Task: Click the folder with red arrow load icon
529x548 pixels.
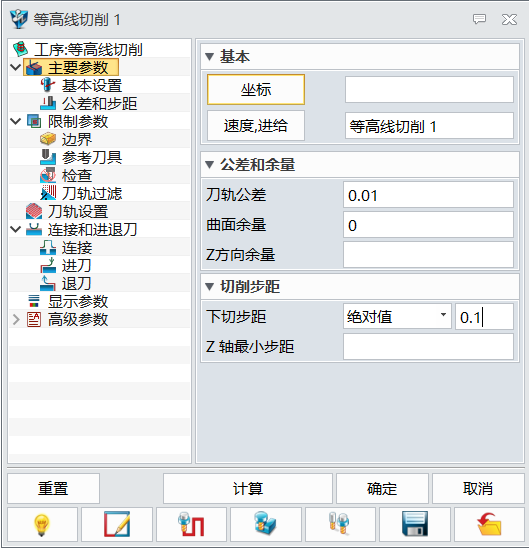Action: click(x=489, y=524)
